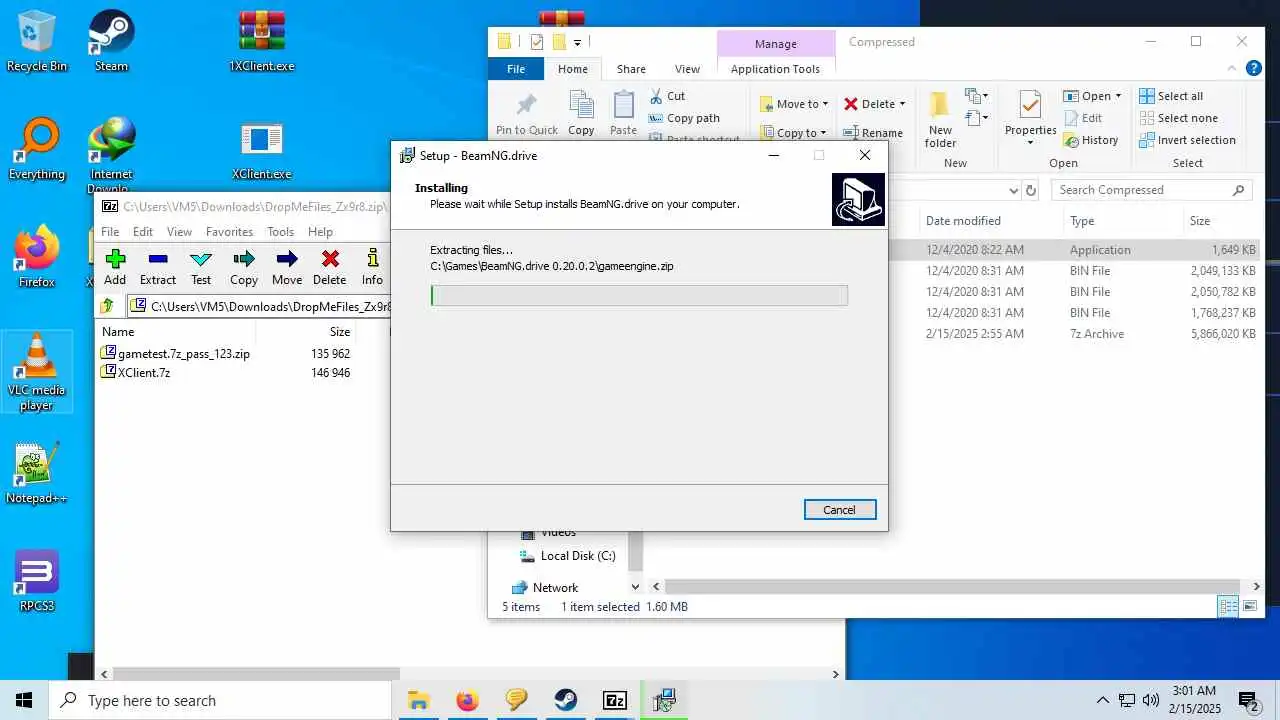Screen dimensions: 1280x720
Task: Expand the Explorer address bar history dropdown
Action: tap(1013, 190)
